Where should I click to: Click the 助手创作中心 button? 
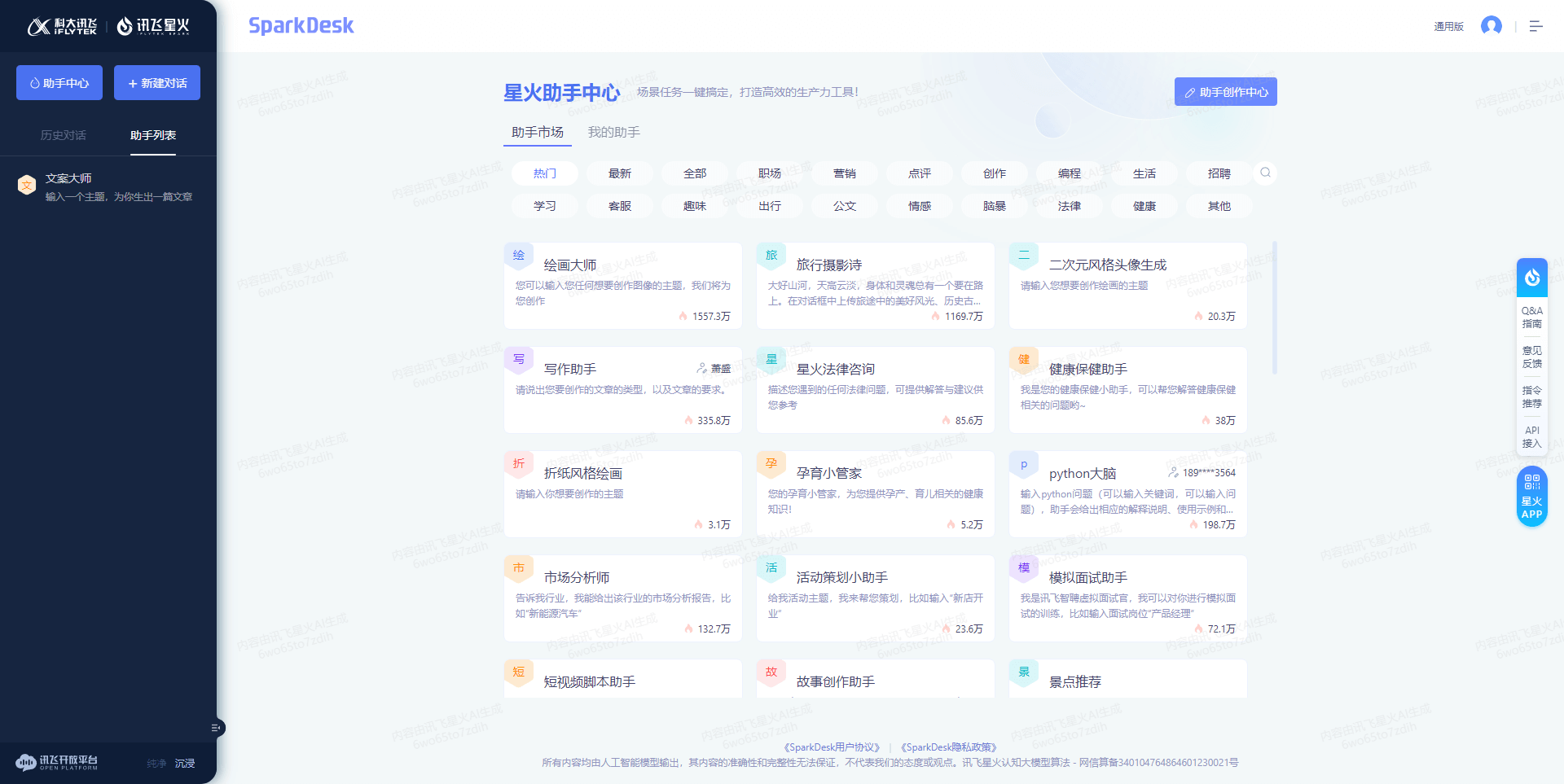pyautogui.click(x=1225, y=91)
